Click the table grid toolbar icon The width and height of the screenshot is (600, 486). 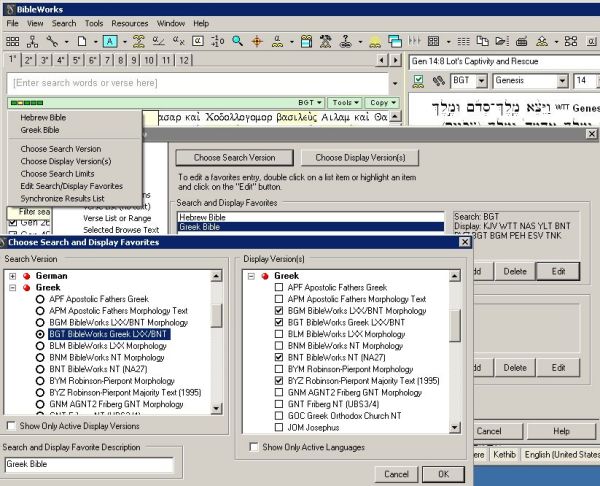click(434, 41)
